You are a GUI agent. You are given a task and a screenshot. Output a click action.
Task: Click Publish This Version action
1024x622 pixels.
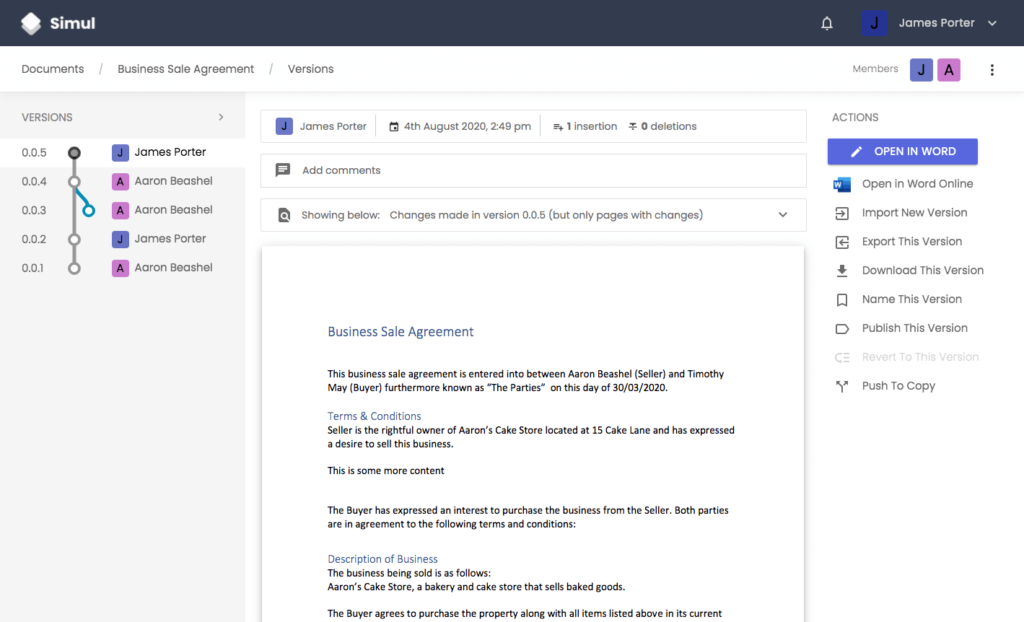[914, 328]
